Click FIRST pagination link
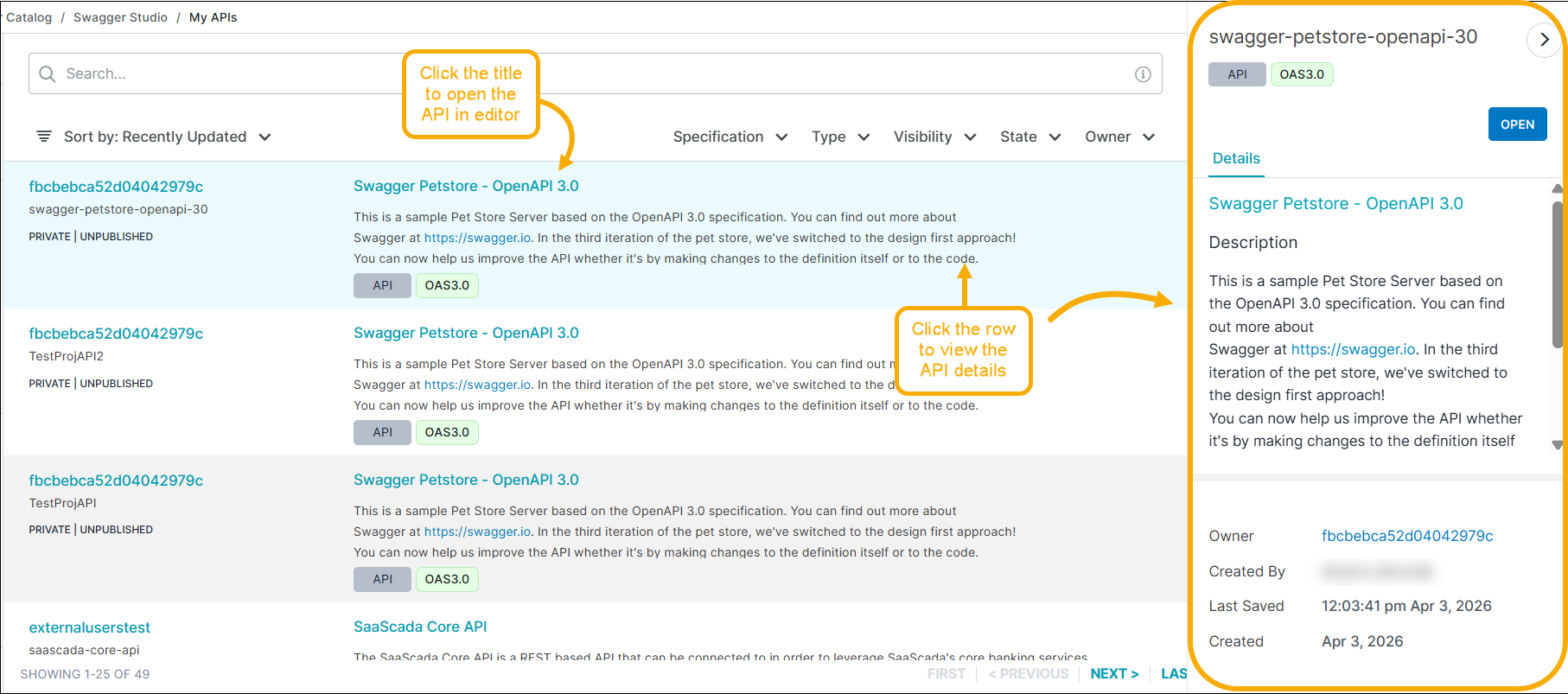 (x=947, y=673)
